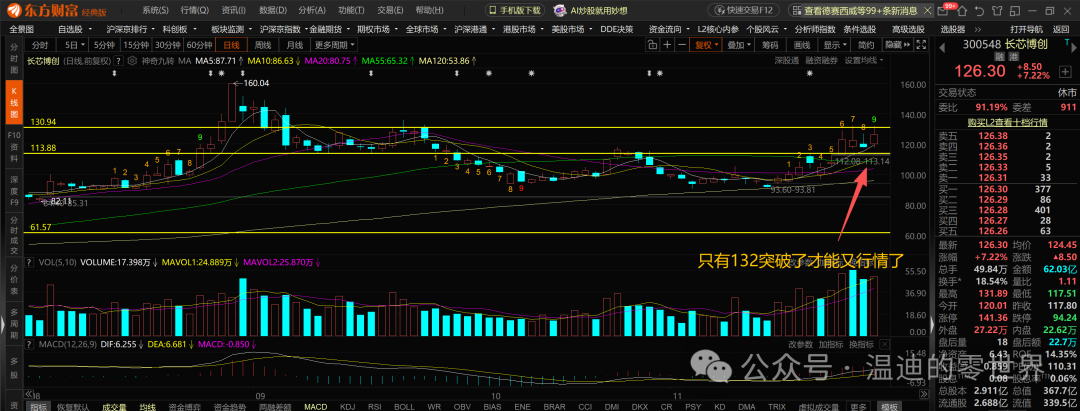Switch to 分时 intraday tab
1080x411 pixels.
(41, 45)
